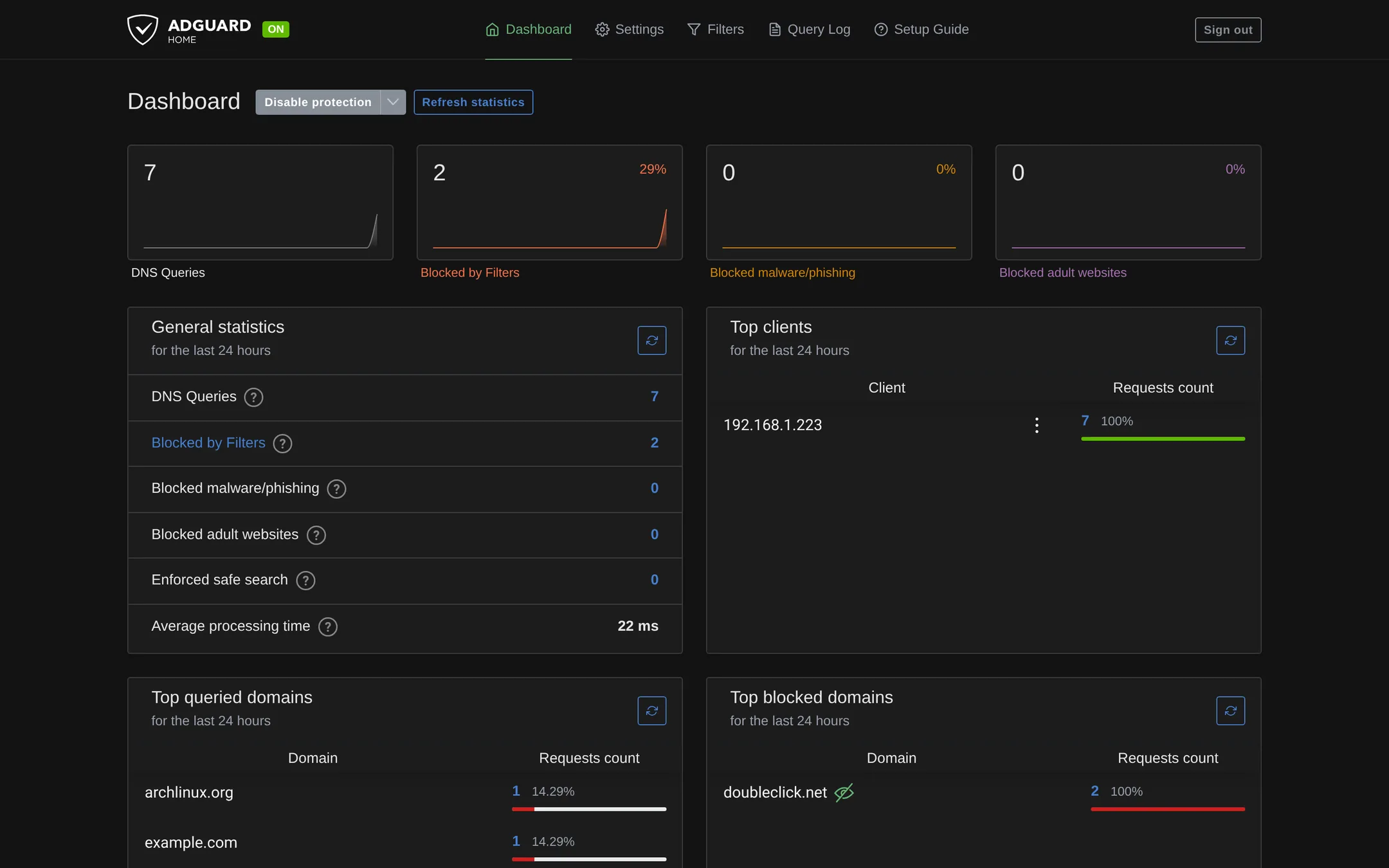
Task: Click the AdGuard Home shield logo
Action: (142, 30)
